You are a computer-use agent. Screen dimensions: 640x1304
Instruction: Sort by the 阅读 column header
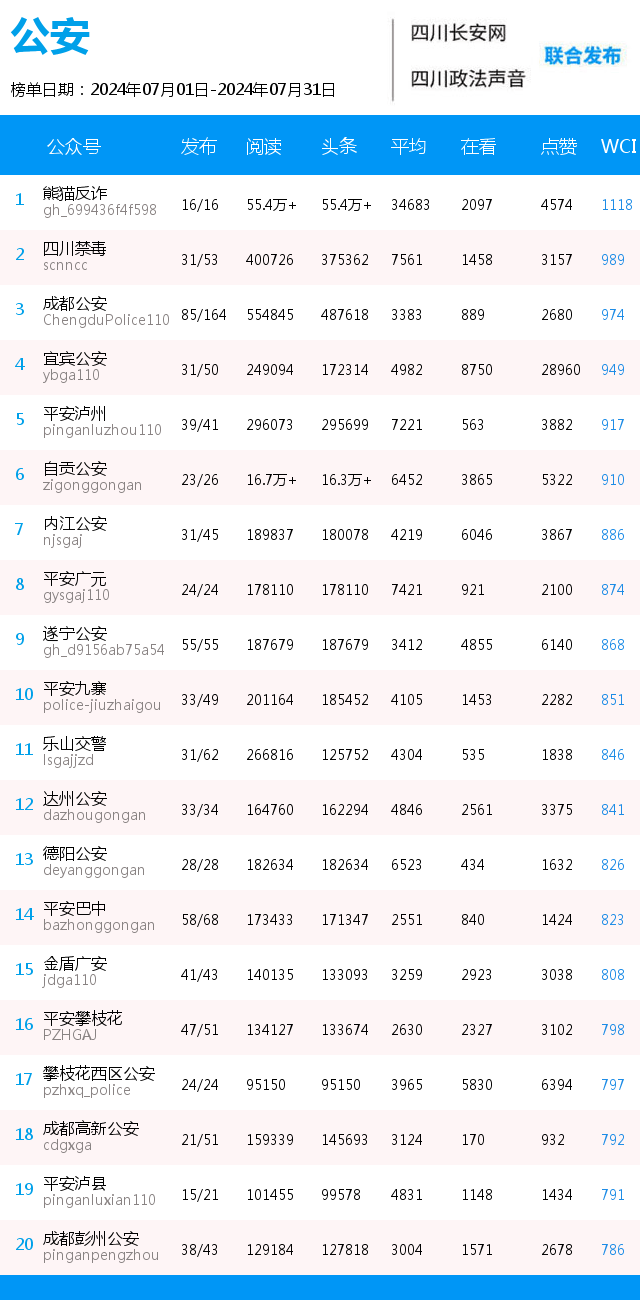pyautogui.click(x=264, y=146)
